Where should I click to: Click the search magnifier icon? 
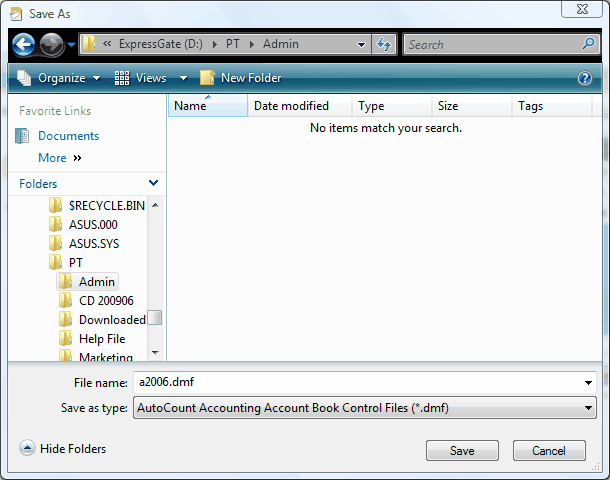[x=588, y=44]
